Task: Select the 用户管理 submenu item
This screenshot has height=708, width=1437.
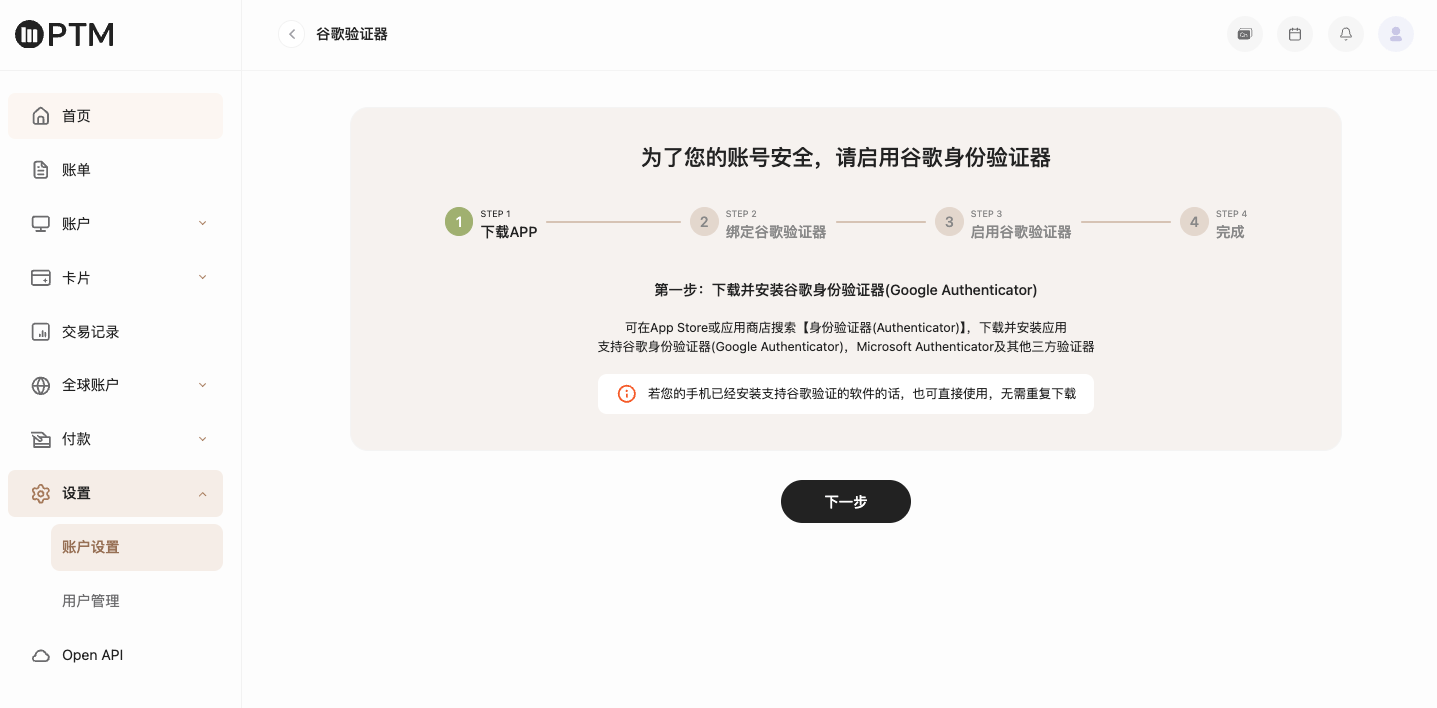Action: point(137,601)
